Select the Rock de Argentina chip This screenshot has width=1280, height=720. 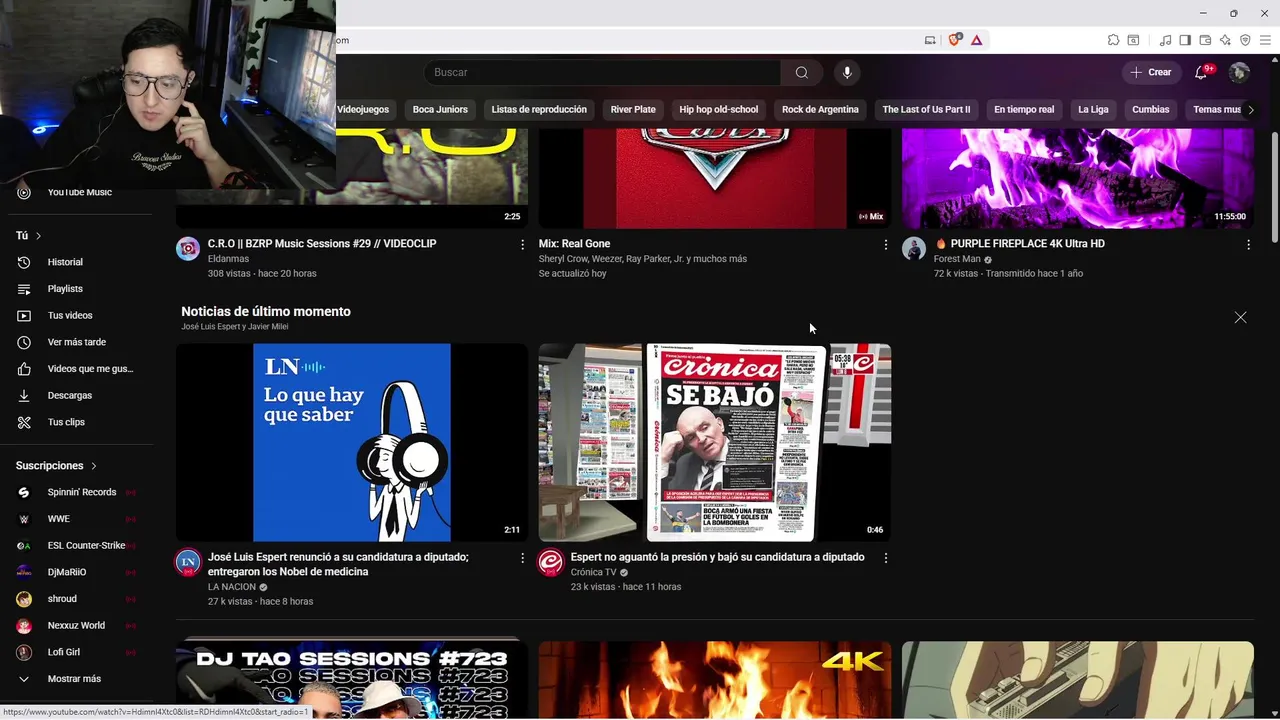click(820, 109)
